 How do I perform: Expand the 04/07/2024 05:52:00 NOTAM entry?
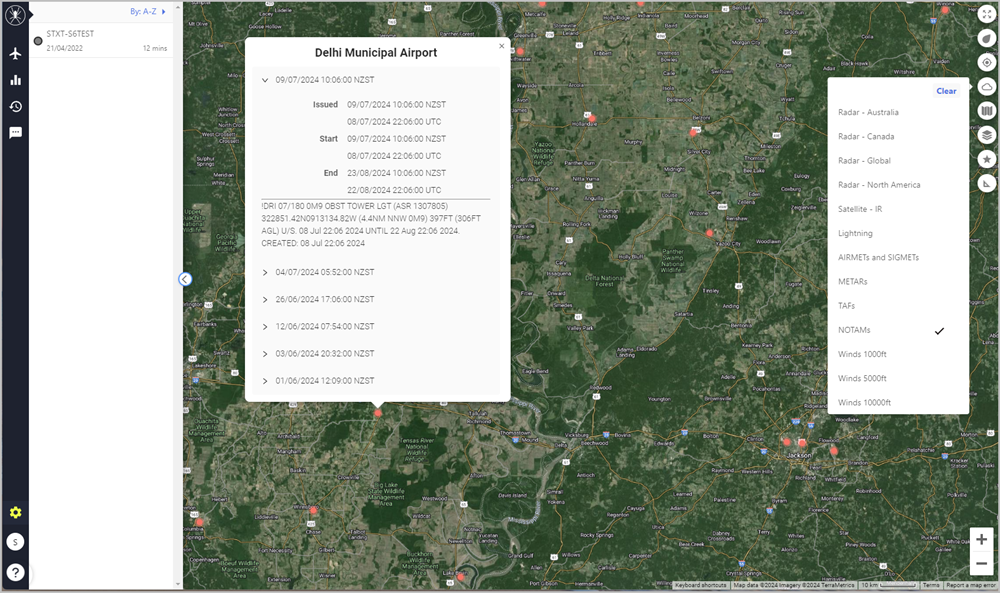point(265,272)
